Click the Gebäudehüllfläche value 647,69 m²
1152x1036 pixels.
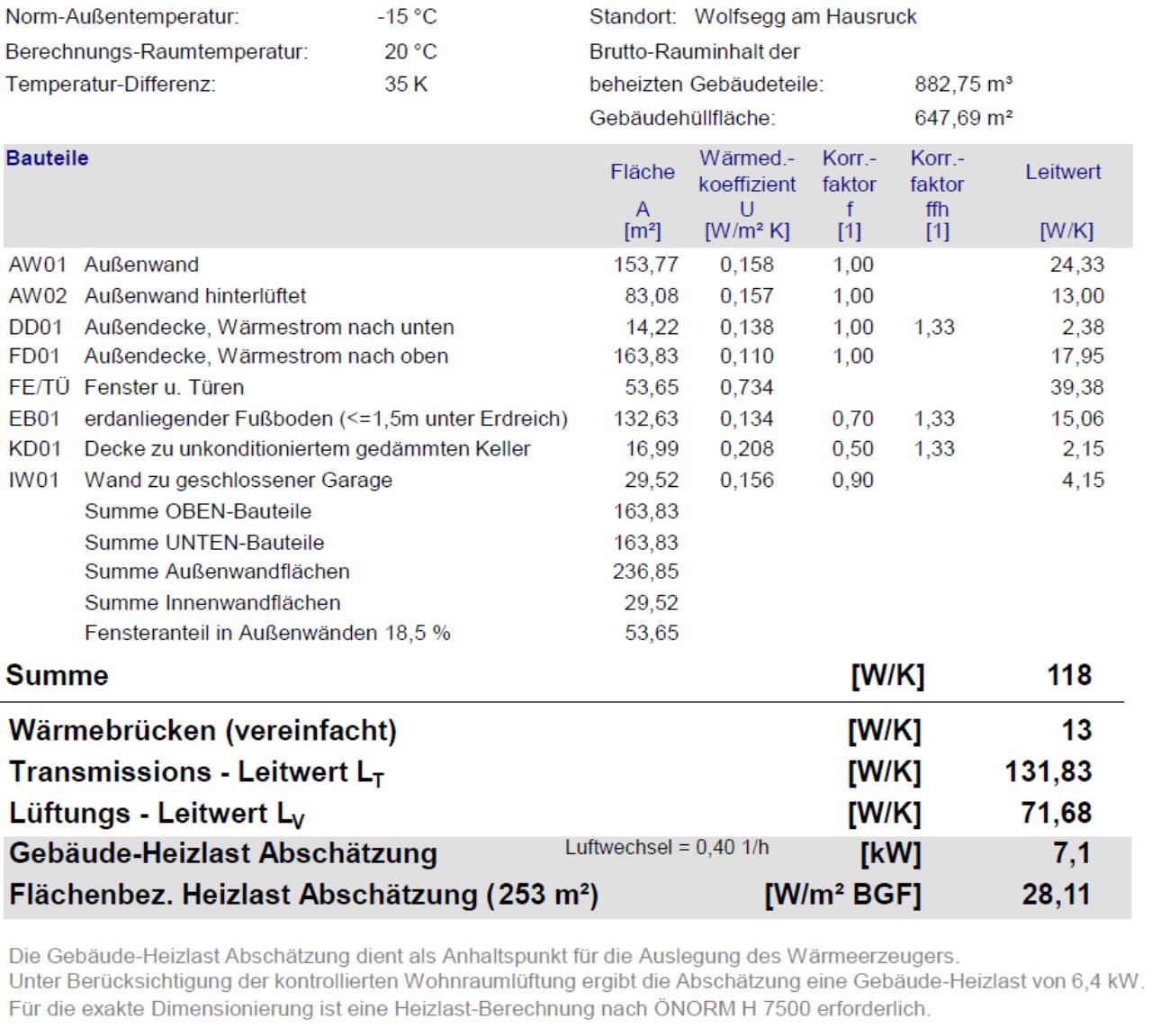(964, 118)
